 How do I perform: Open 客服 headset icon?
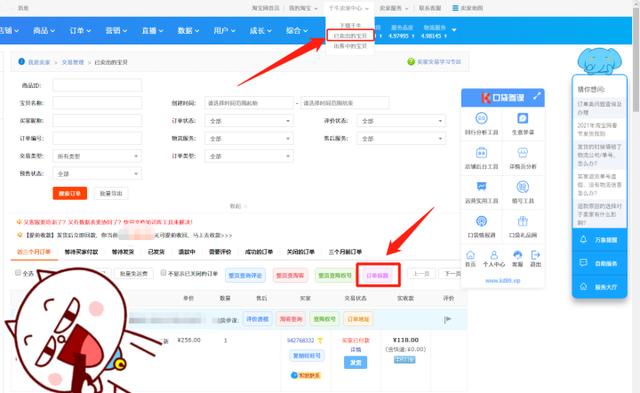[x=517, y=255]
